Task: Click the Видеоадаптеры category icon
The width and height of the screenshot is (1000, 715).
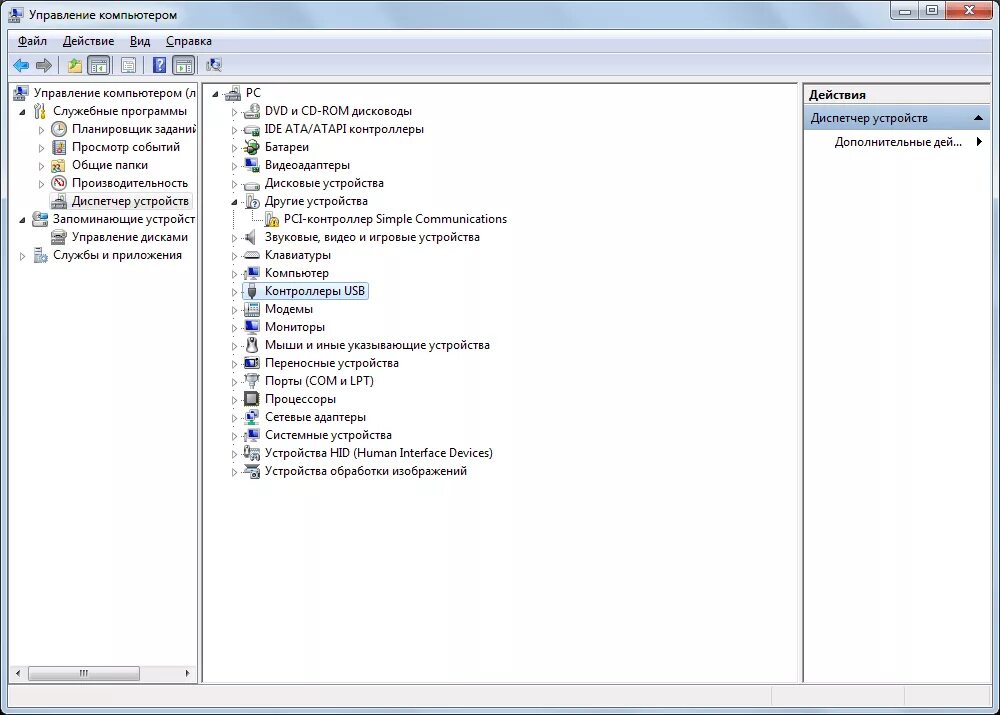Action: [x=252, y=165]
